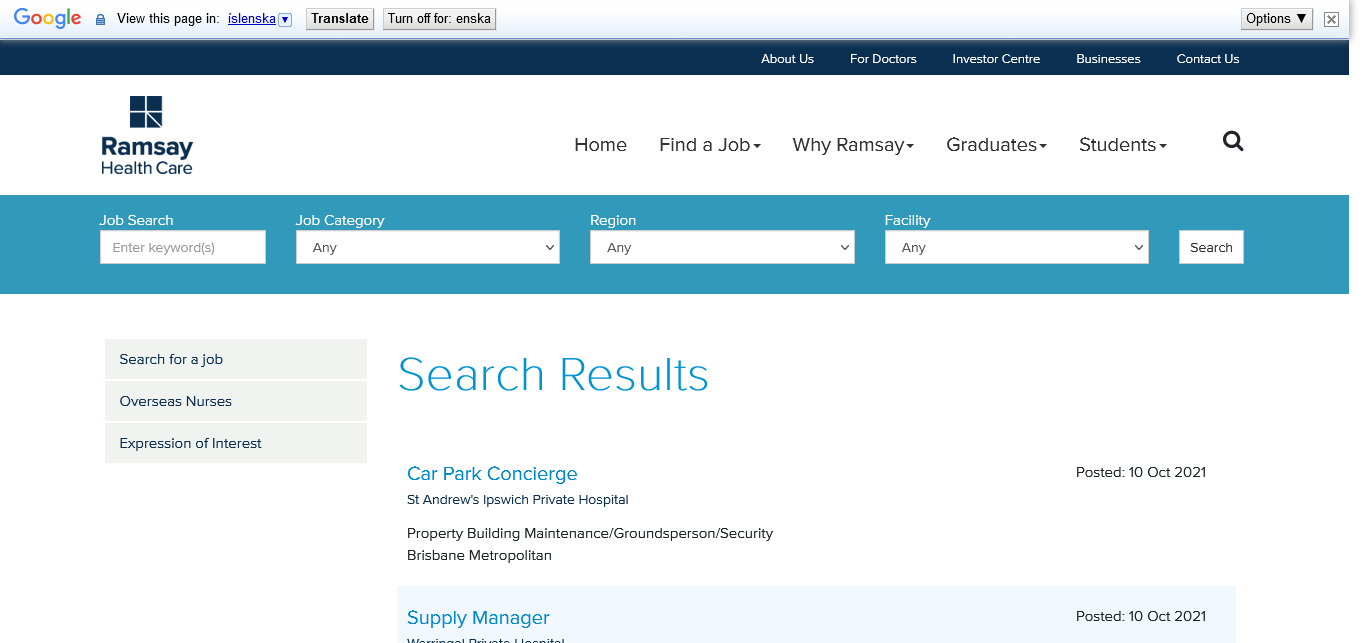The height and width of the screenshot is (643, 1366).
Task: Open the islenska language dropdown arrow
Action: 285,19
